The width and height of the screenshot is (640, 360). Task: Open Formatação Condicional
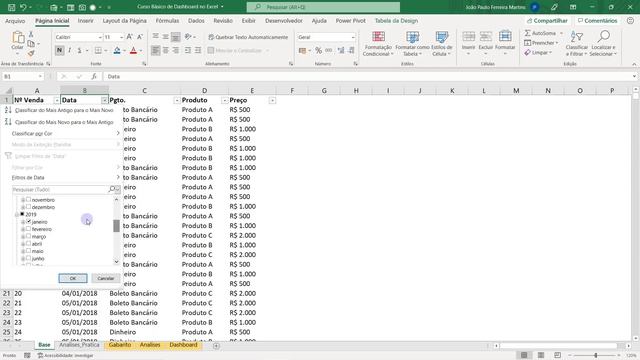click(x=378, y=43)
